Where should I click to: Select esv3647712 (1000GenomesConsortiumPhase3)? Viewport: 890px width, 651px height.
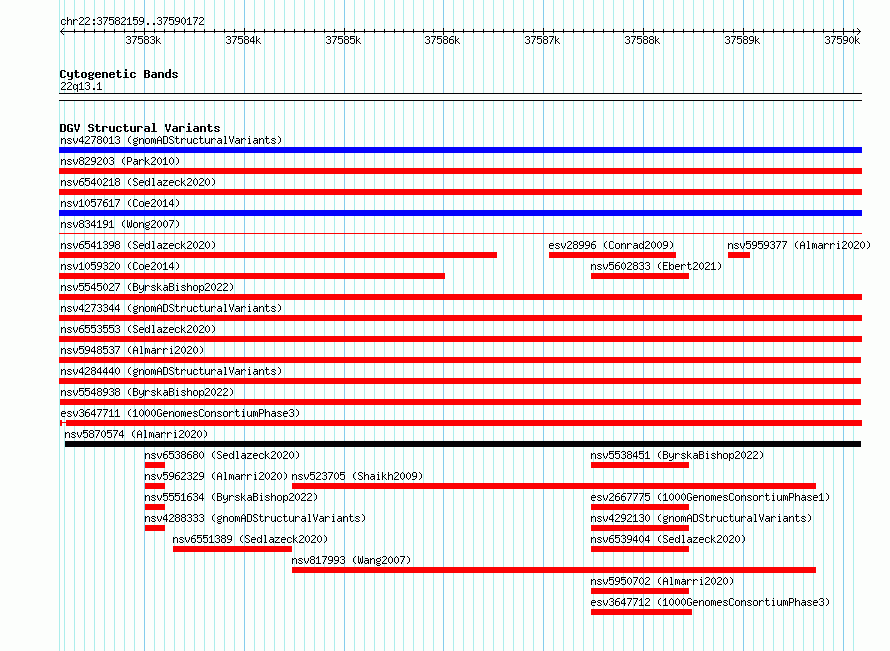tap(710, 602)
